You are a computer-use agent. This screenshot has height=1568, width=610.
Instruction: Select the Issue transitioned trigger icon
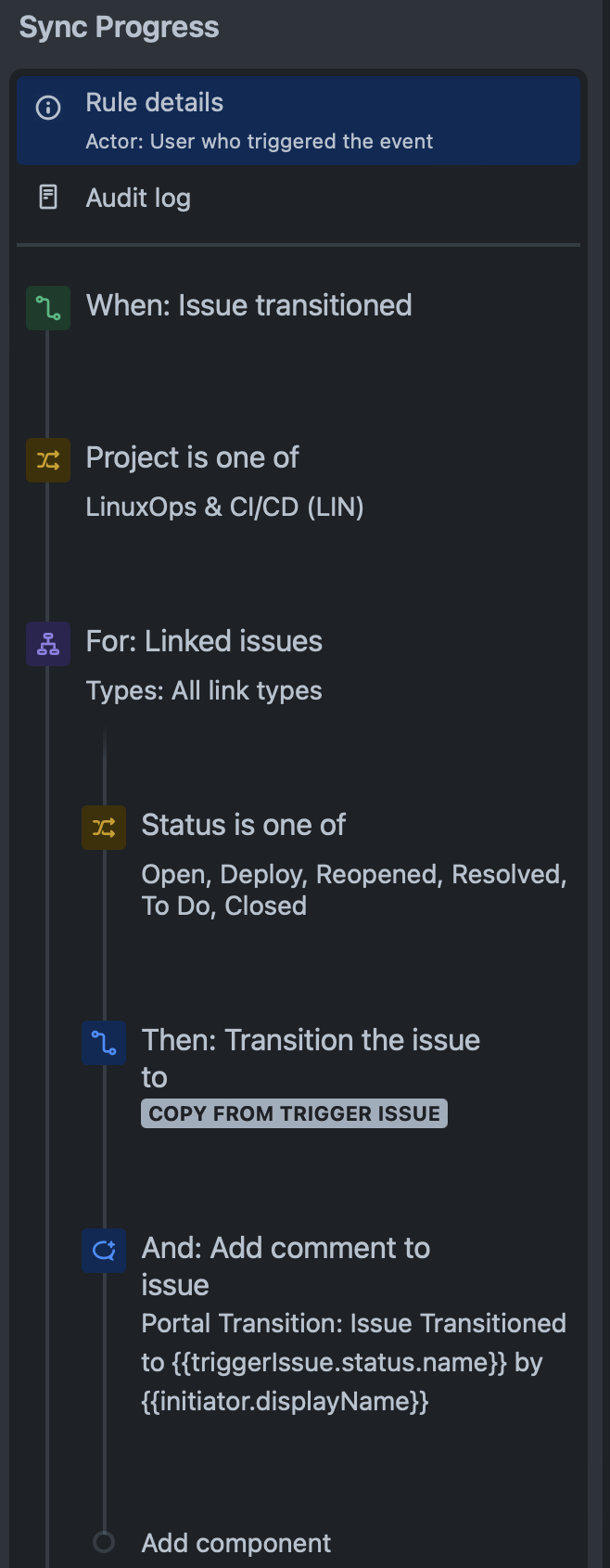coord(47,307)
